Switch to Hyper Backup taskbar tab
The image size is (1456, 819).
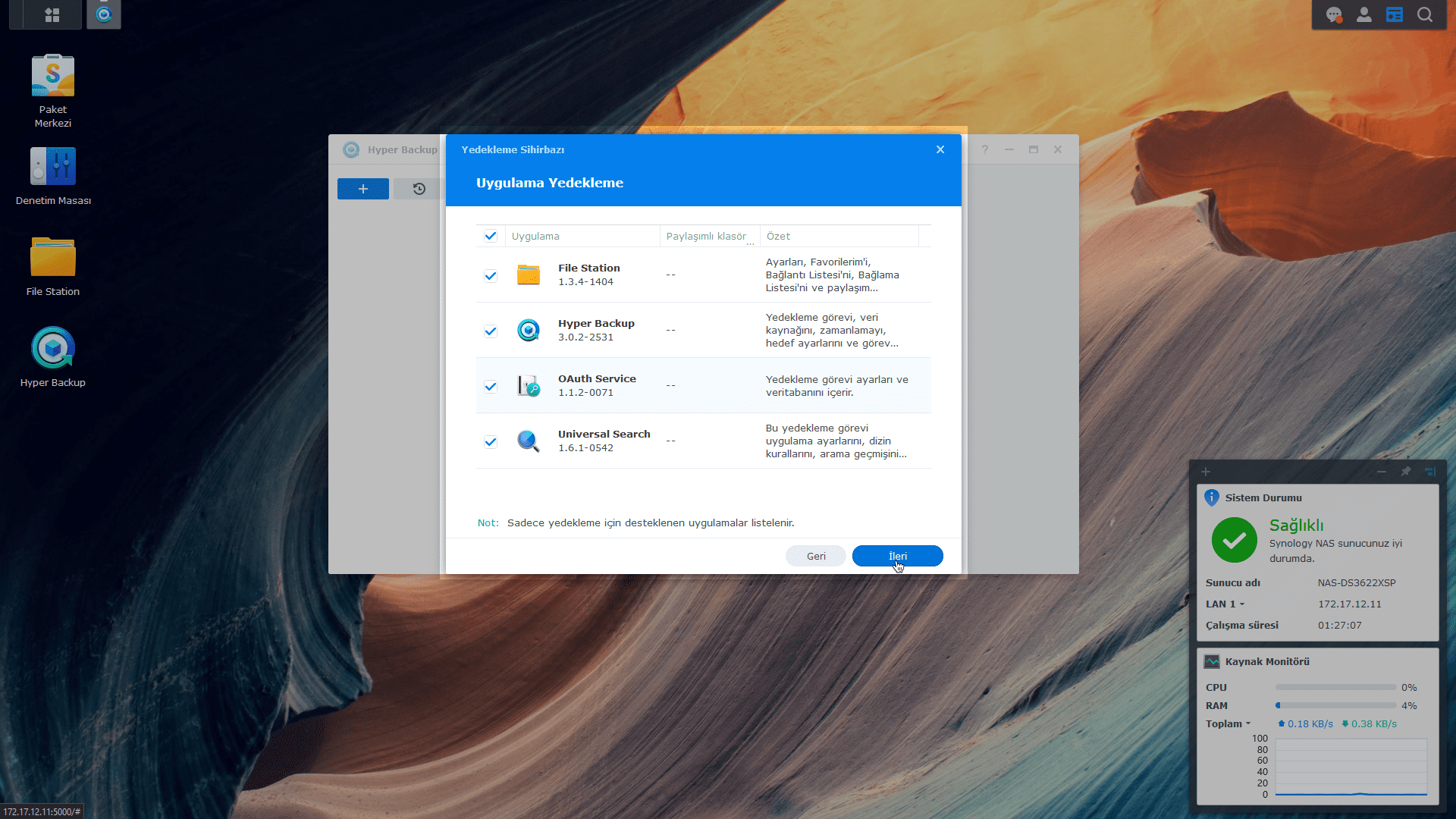pyautogui.click(x=104, y=14)
